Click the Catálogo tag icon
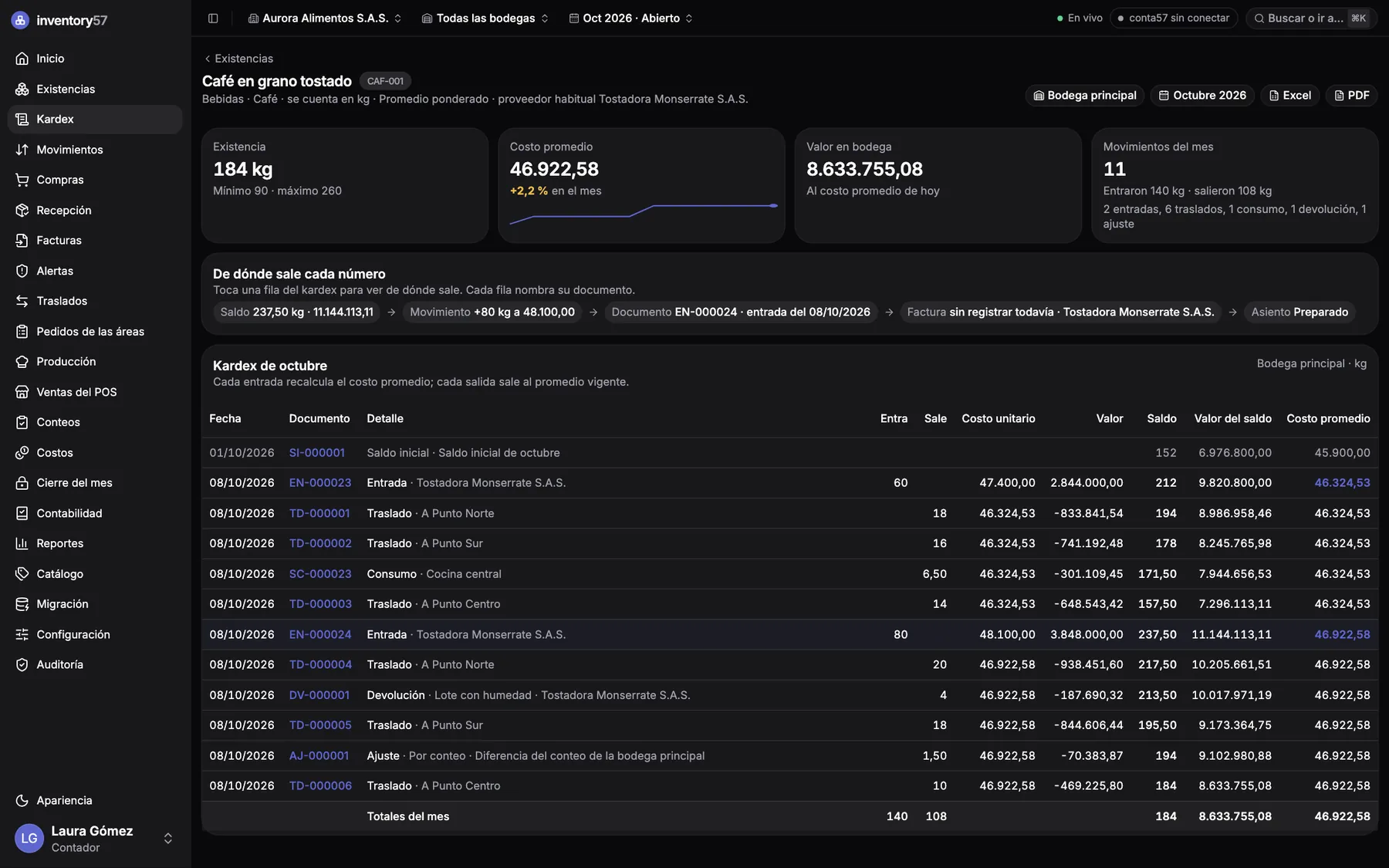The width and height of the screenshot is (1389, 868). [x=22, y=574]
